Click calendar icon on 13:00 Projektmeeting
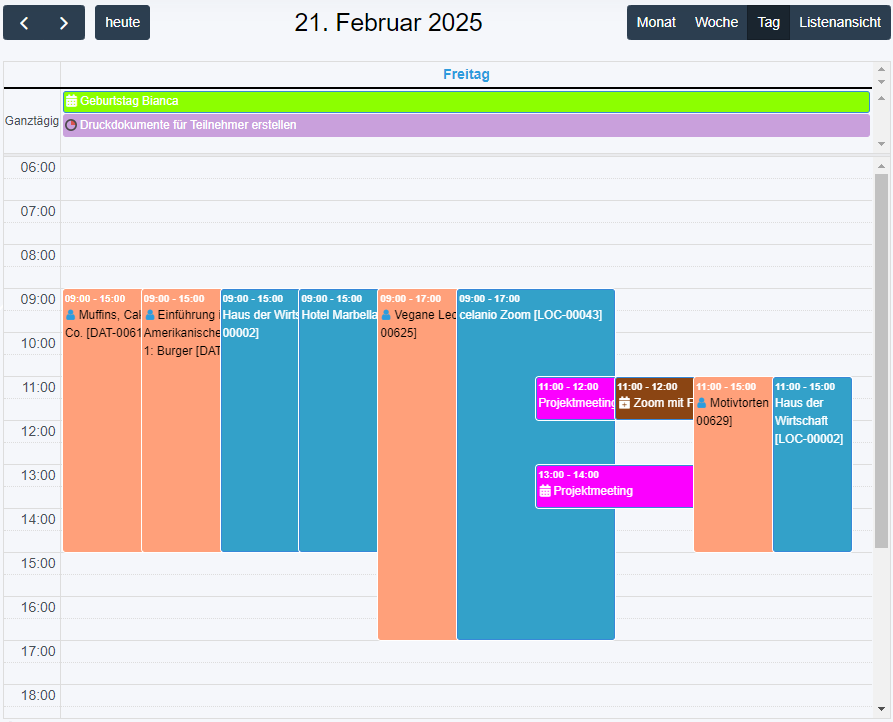Viewport: 893px width, 722px height. click(x=545, y=491)
